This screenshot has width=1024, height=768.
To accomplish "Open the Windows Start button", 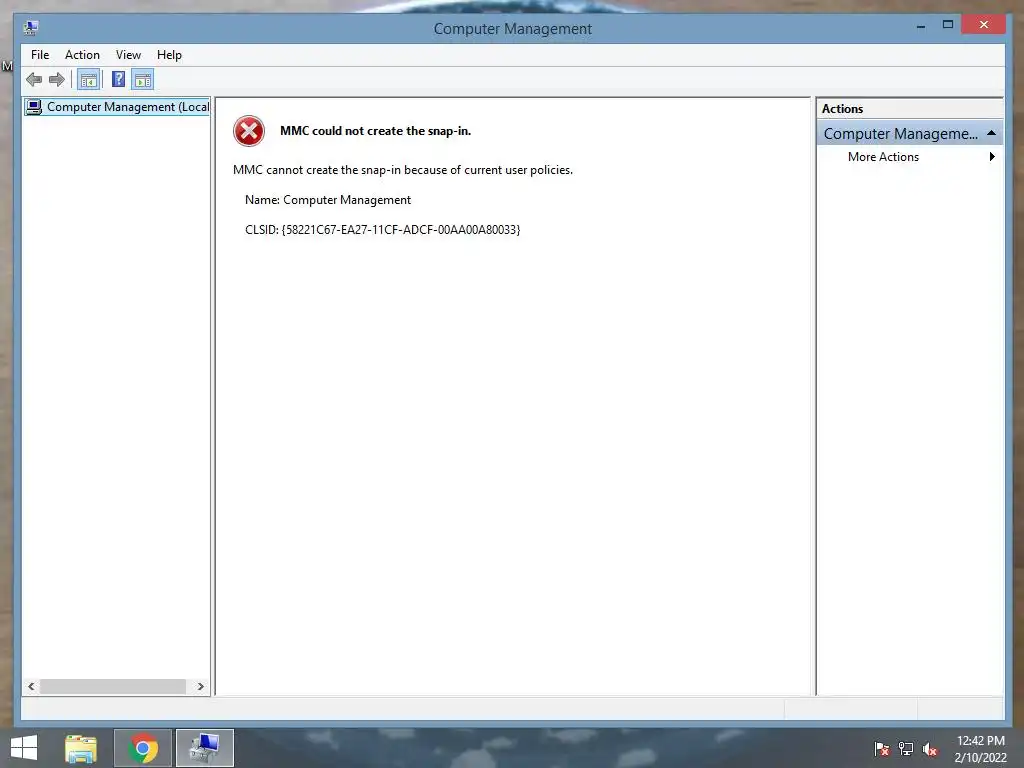I will [24, 748].
